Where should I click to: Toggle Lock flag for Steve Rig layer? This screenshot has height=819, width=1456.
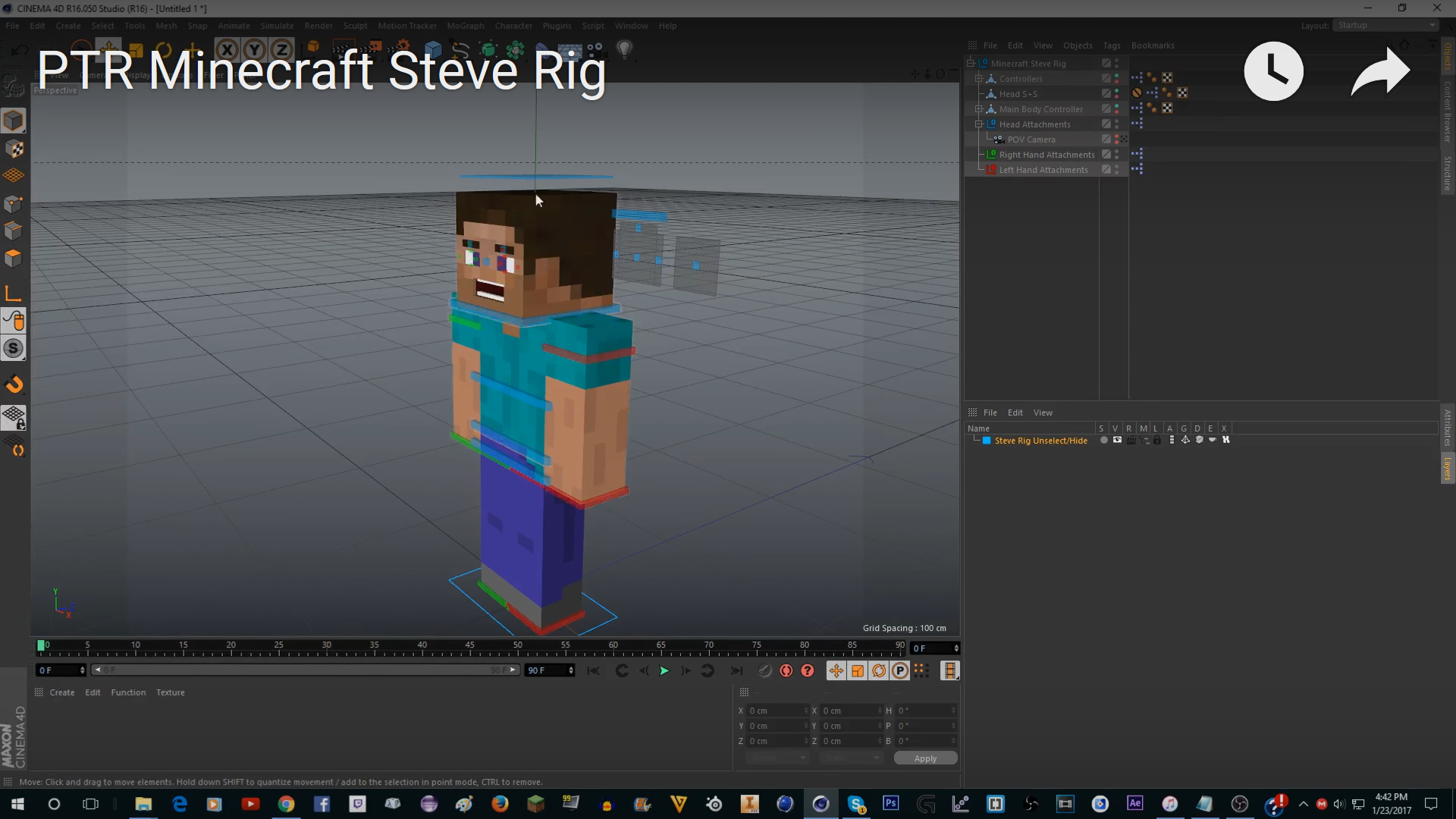tap(1157, 440)
